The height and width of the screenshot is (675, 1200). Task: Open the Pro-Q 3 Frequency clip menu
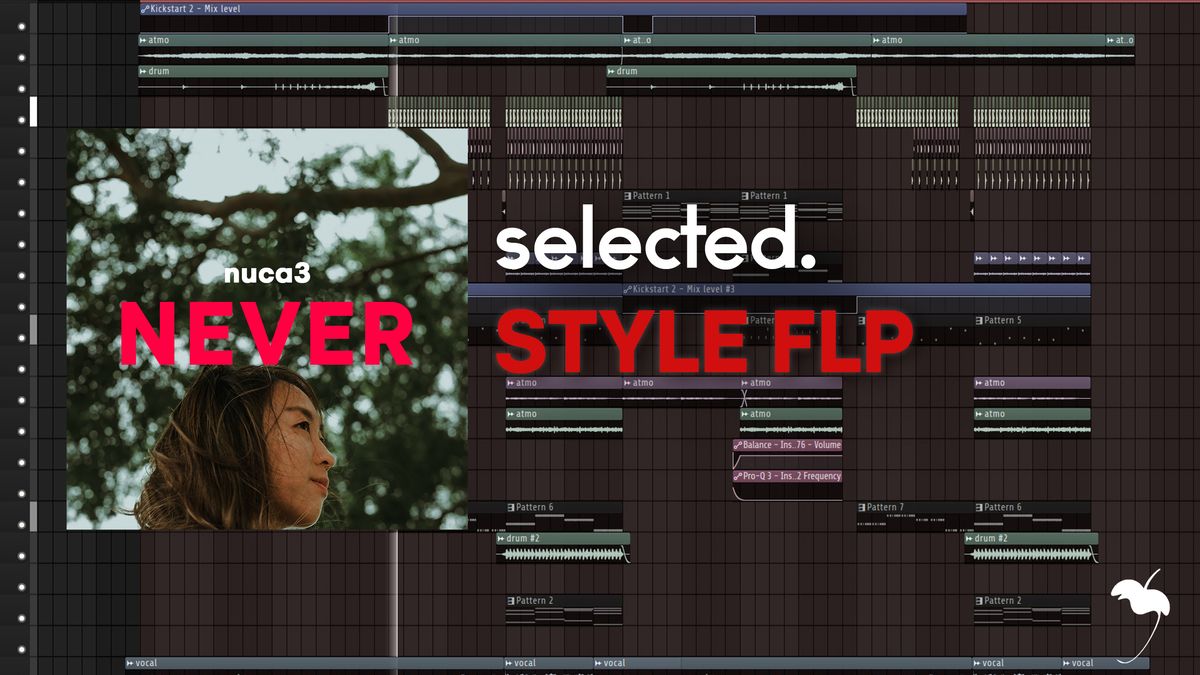tap(737, 477)
